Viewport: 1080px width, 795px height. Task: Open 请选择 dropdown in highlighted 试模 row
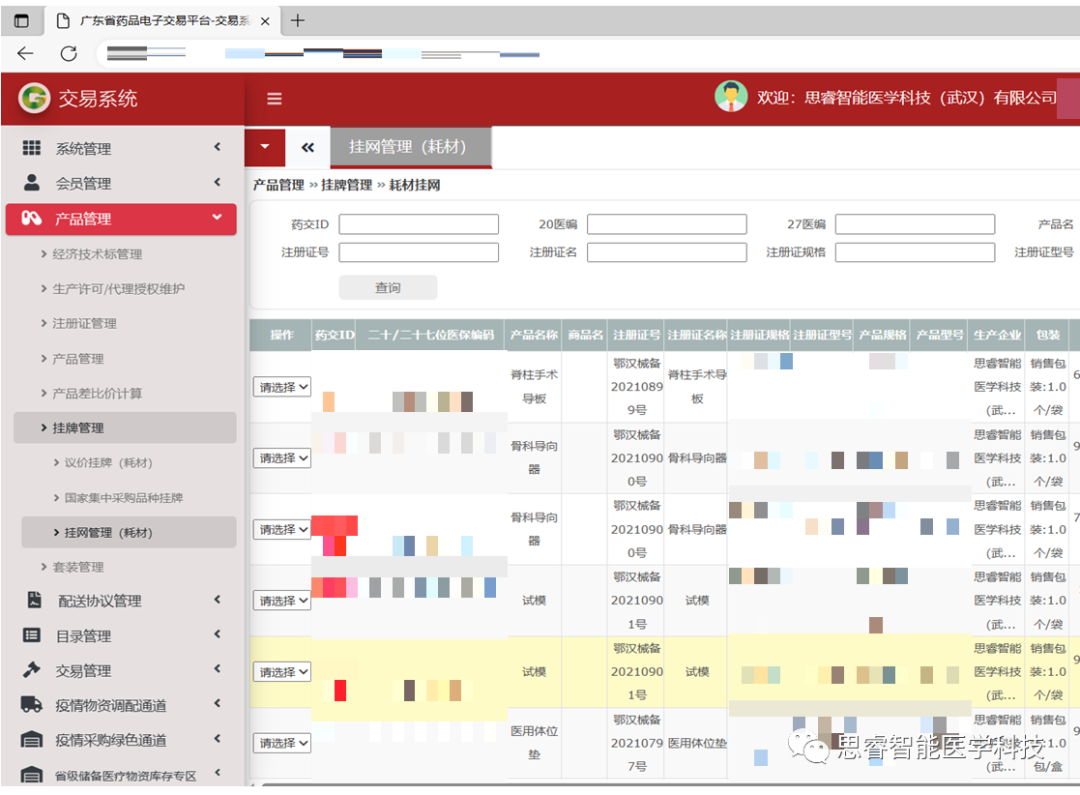click(x=282, y=672)
